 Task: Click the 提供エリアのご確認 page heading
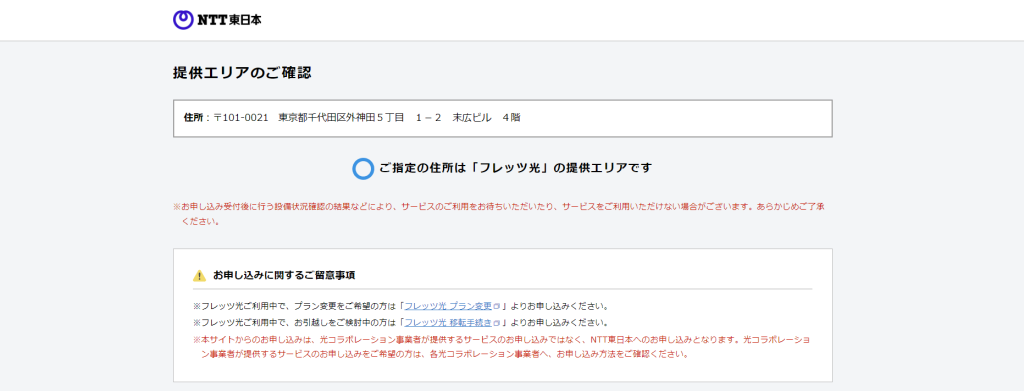[242, 73]
